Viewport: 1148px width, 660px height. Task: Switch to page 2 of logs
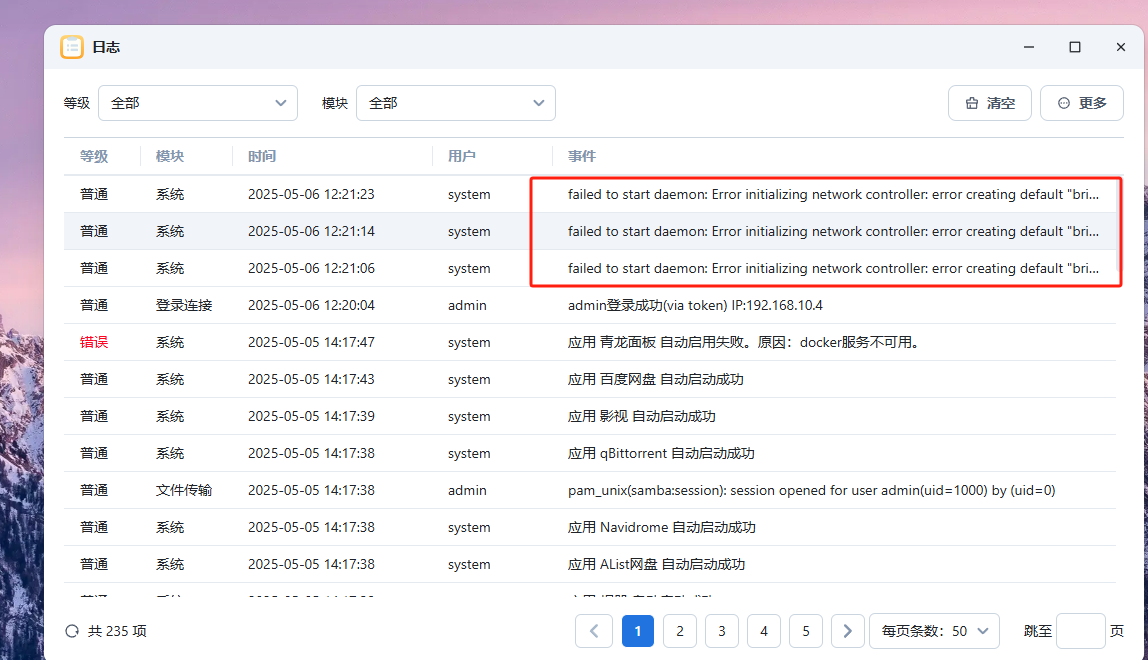tap(680, 631)
